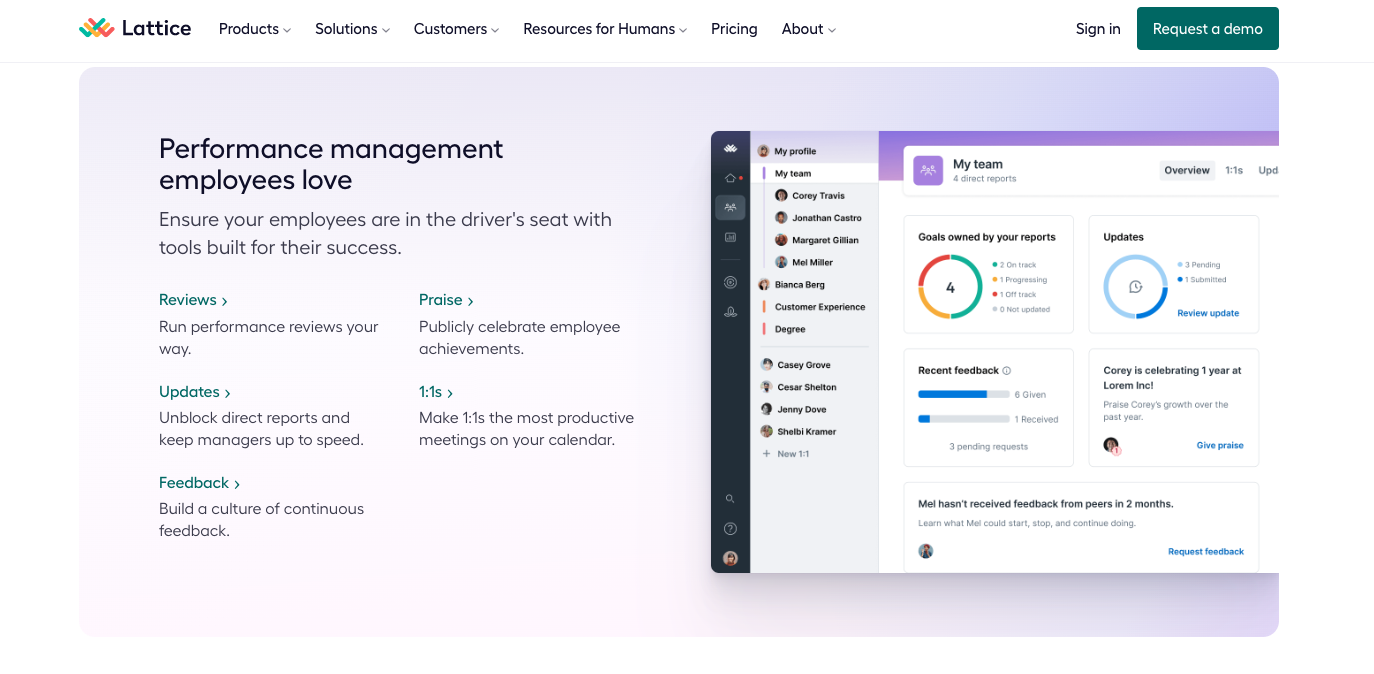
Task: Open the Feedback feature link
Action: (199, 483)
